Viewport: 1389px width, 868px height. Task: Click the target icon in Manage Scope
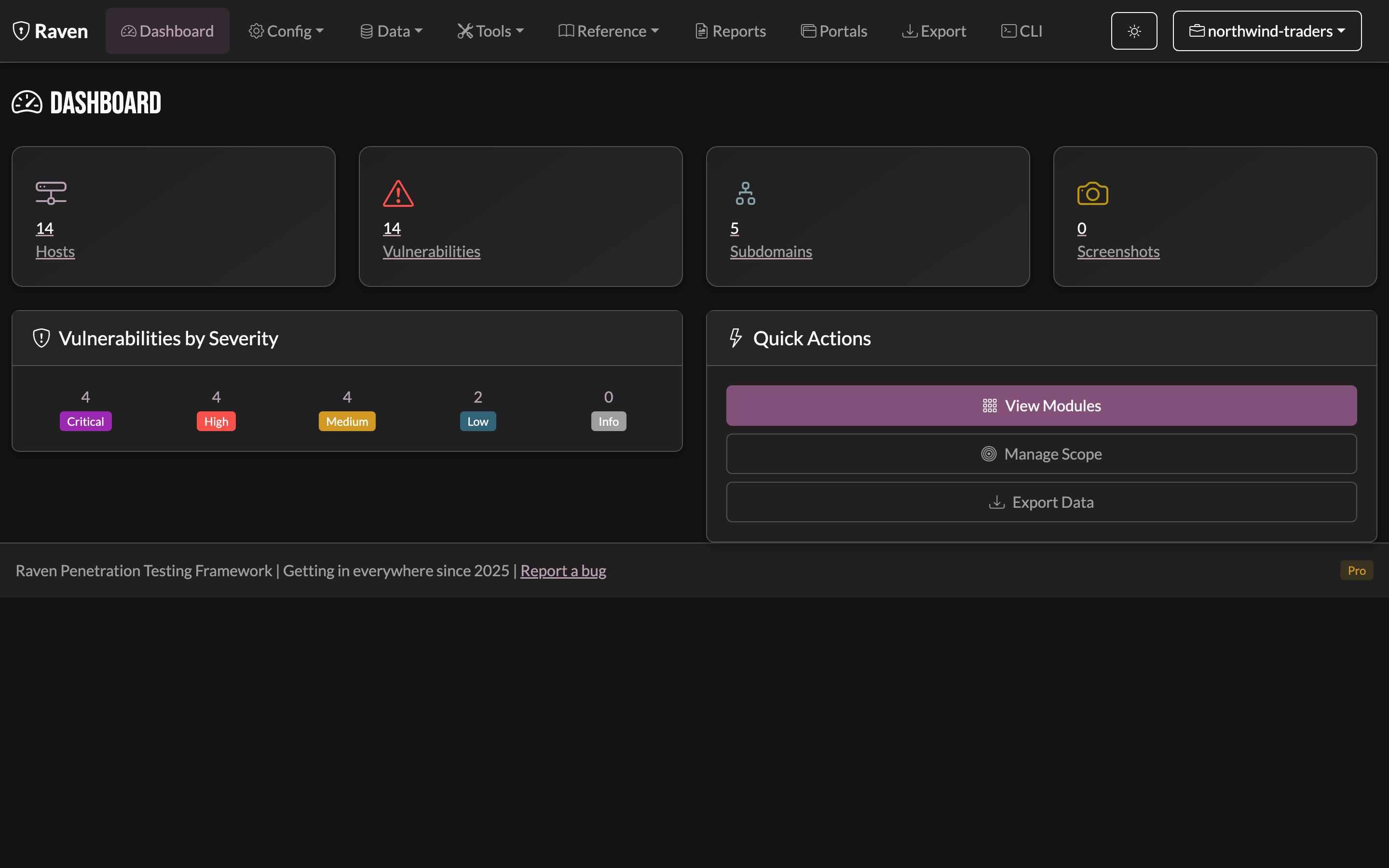pos(989,454)
